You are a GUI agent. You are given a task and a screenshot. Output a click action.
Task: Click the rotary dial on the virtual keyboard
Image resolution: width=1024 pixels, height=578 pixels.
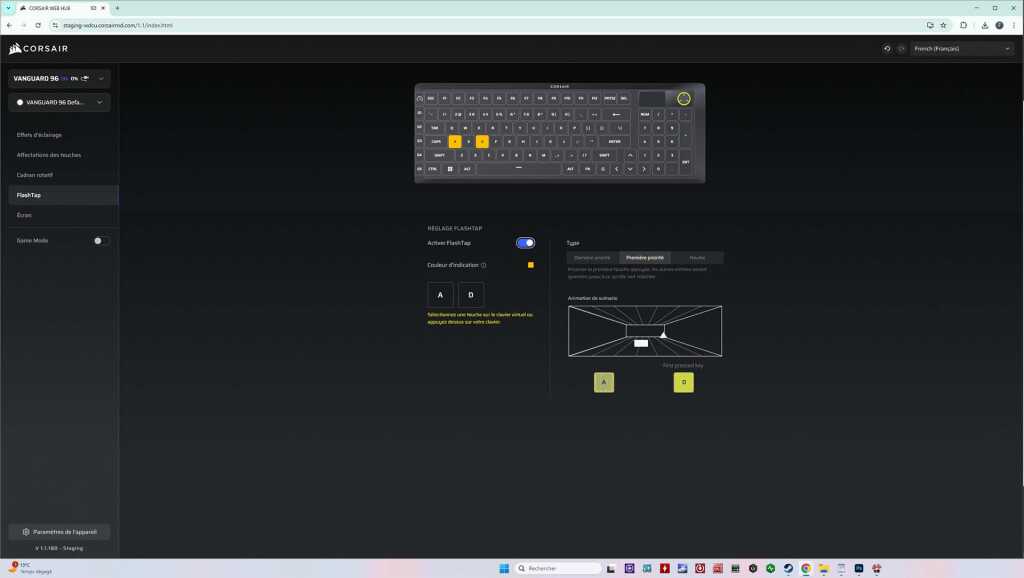click(x=683, y=98)
